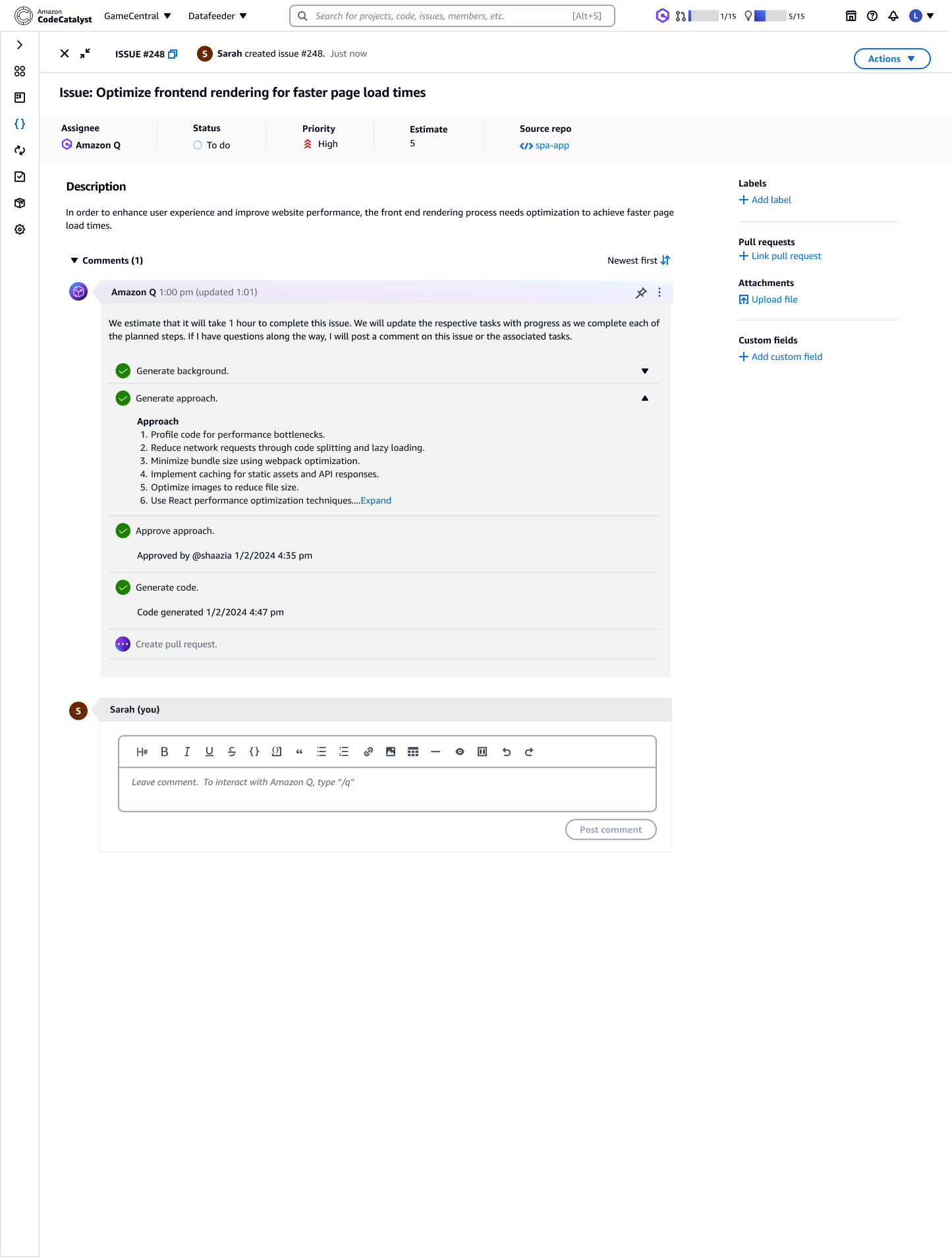Image resolution: width=952 pixels, height=1259 pixels.
Task: Pin the Amazon Q comment
Action: coord(640,293)
